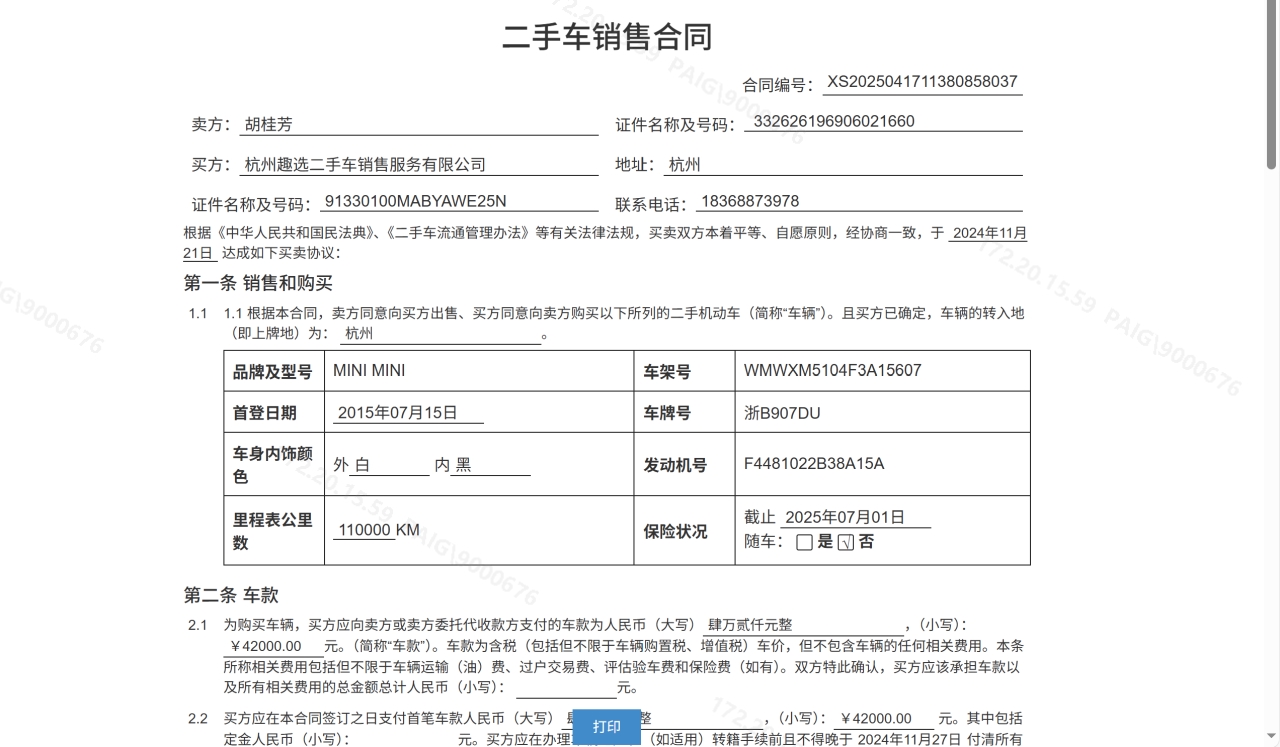Click the label 联系电话
Screen dimensions: 1280x747
click(x=651, y=204)
